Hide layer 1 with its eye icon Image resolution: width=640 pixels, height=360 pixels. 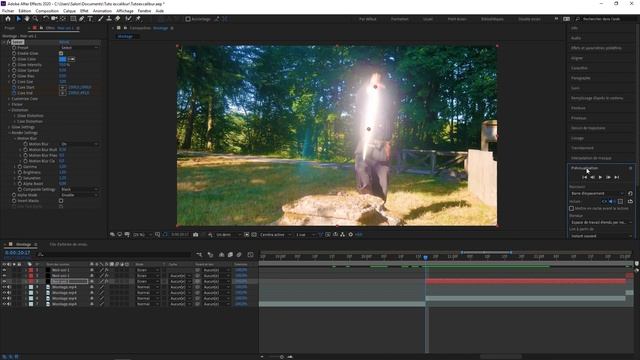(4, 270)
